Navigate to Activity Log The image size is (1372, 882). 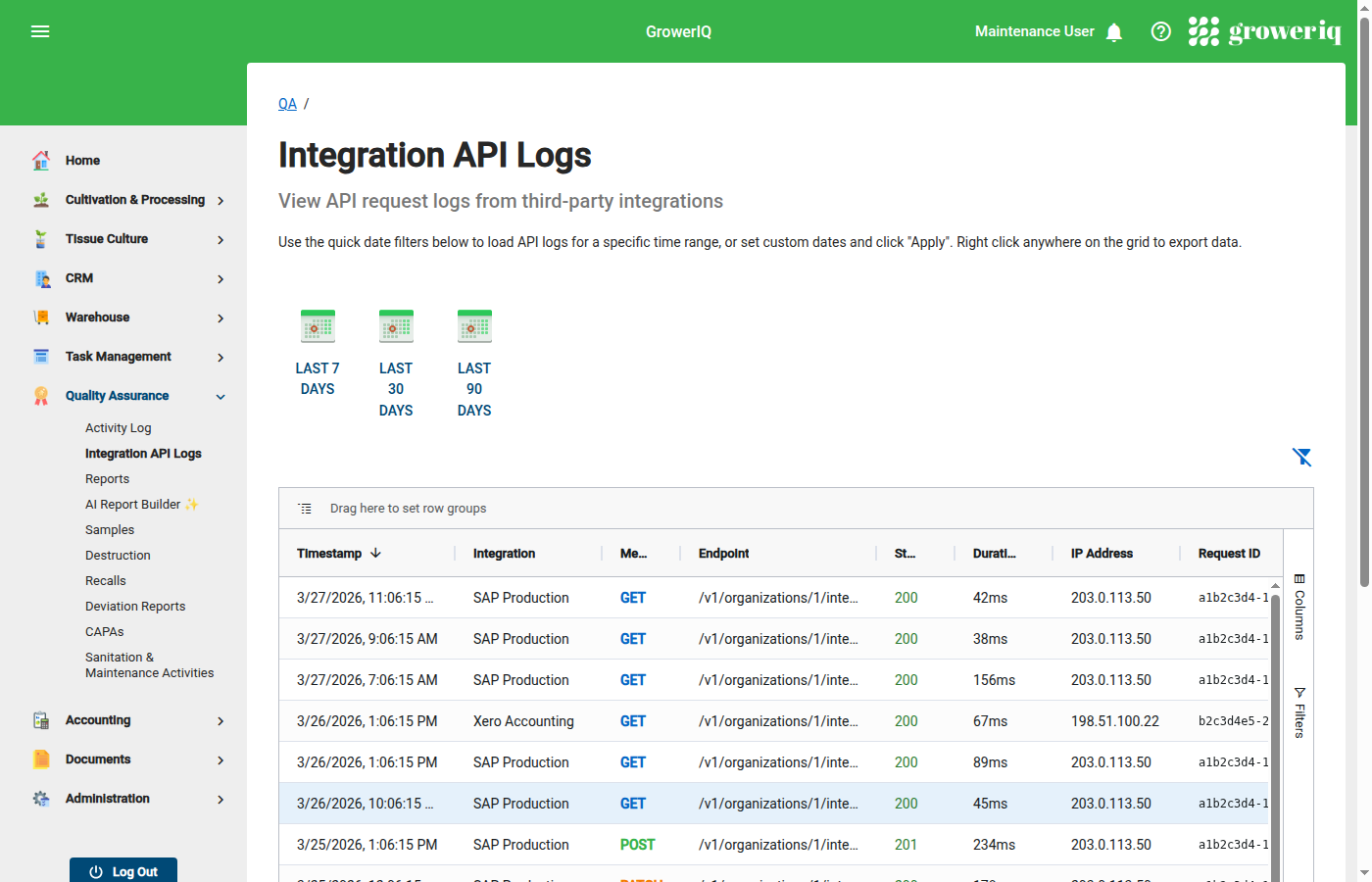(118, 427)
